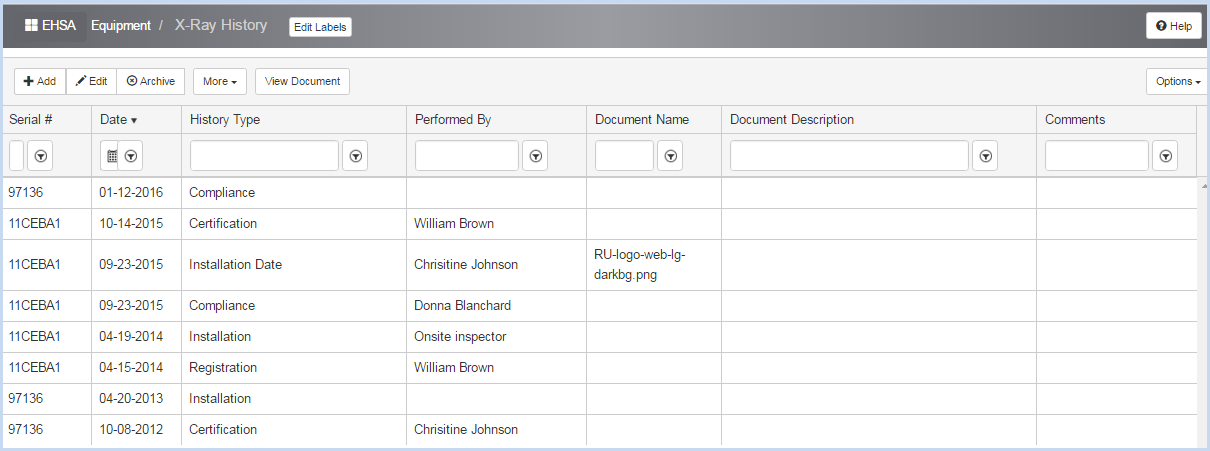Click the View Document button
Image resolution: width=1210 pixels, height=451 pixels.
pyautogui.click(x=302, y=81)
